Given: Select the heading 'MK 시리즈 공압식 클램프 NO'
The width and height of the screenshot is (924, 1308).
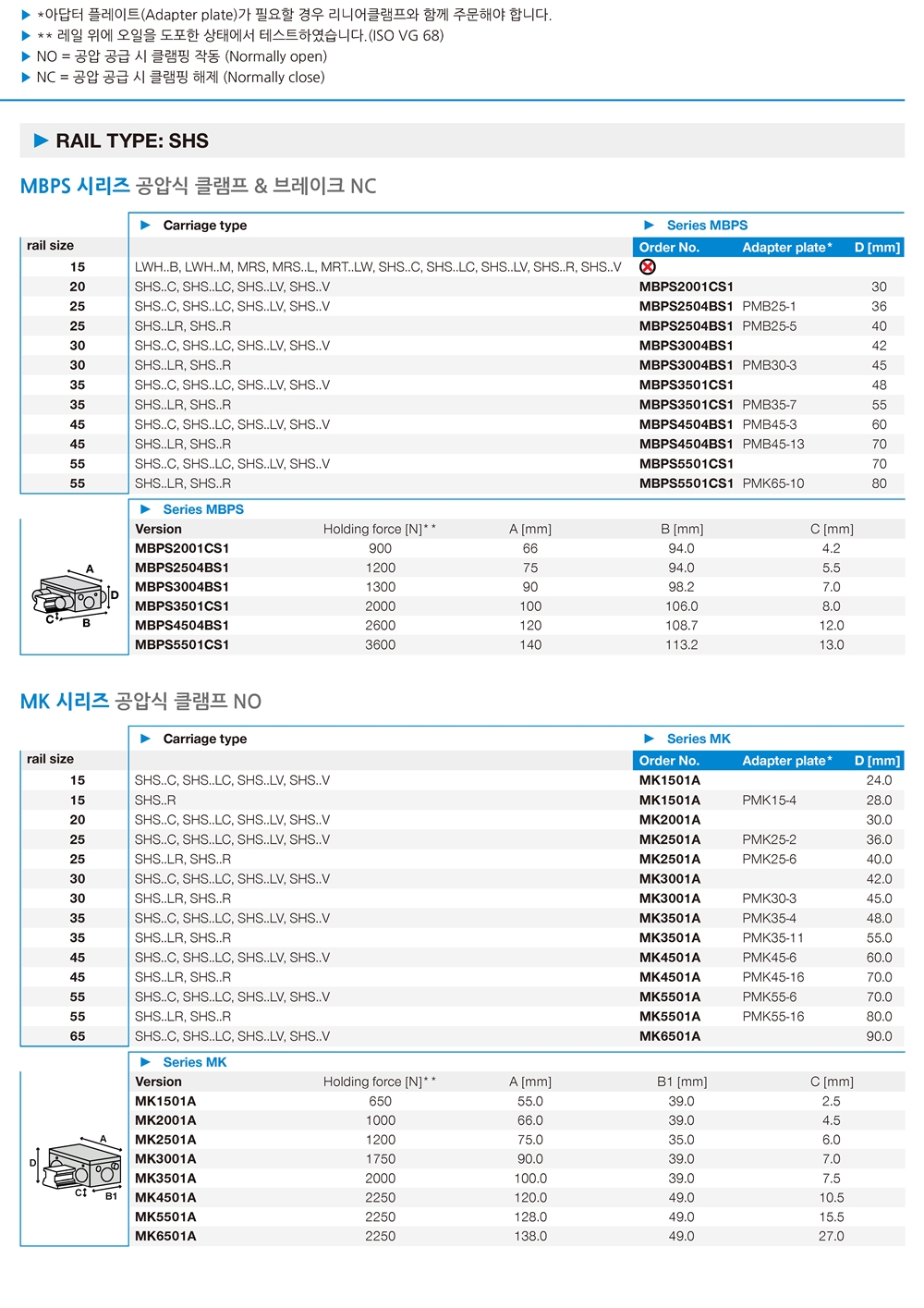Looking at the screenshot, I should (140, 702).
